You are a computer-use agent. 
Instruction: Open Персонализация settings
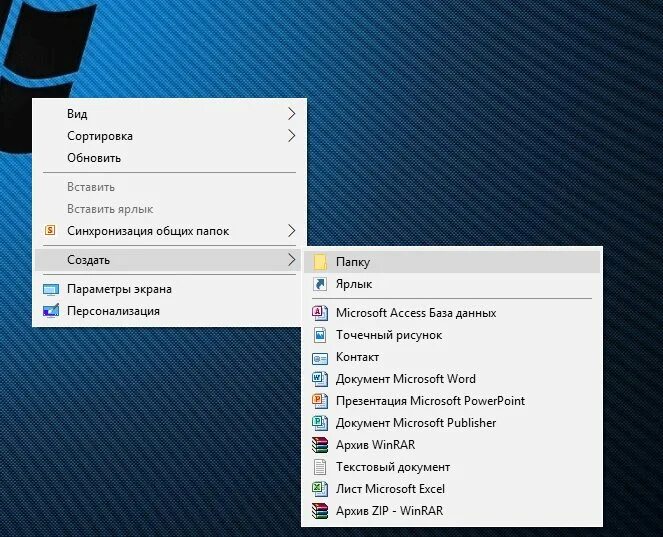(x=169, y=311)
